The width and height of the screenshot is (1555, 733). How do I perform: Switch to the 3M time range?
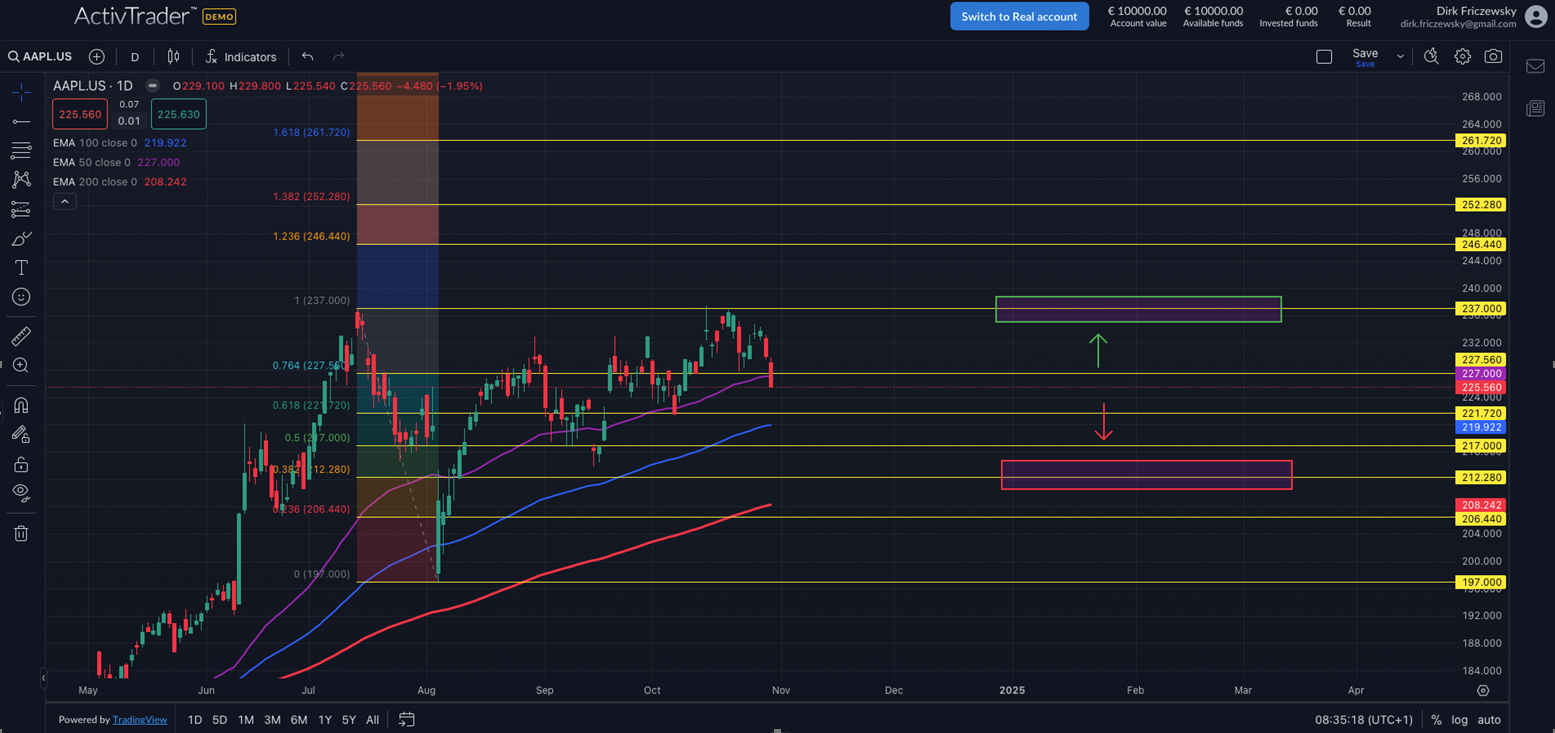(272, 720)
